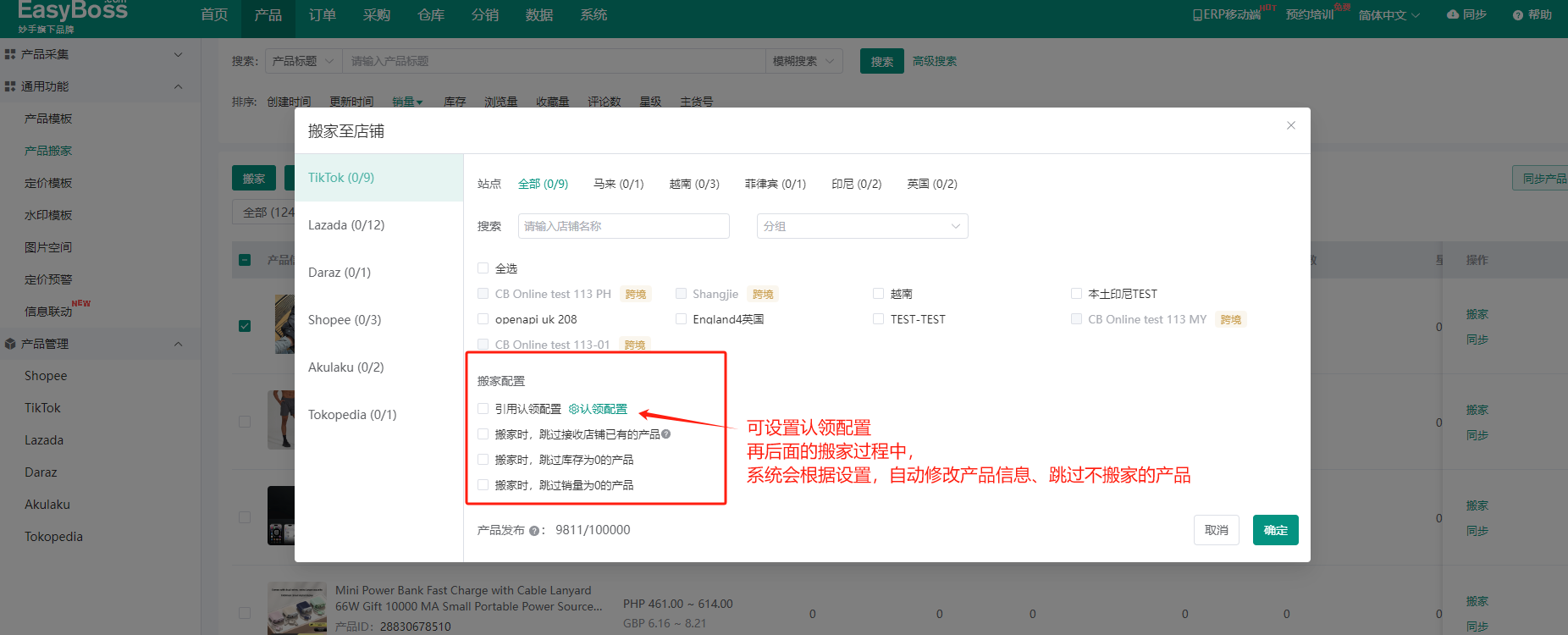Open 采购 in top navigation

pyautogui.click(x=377, y=15)
